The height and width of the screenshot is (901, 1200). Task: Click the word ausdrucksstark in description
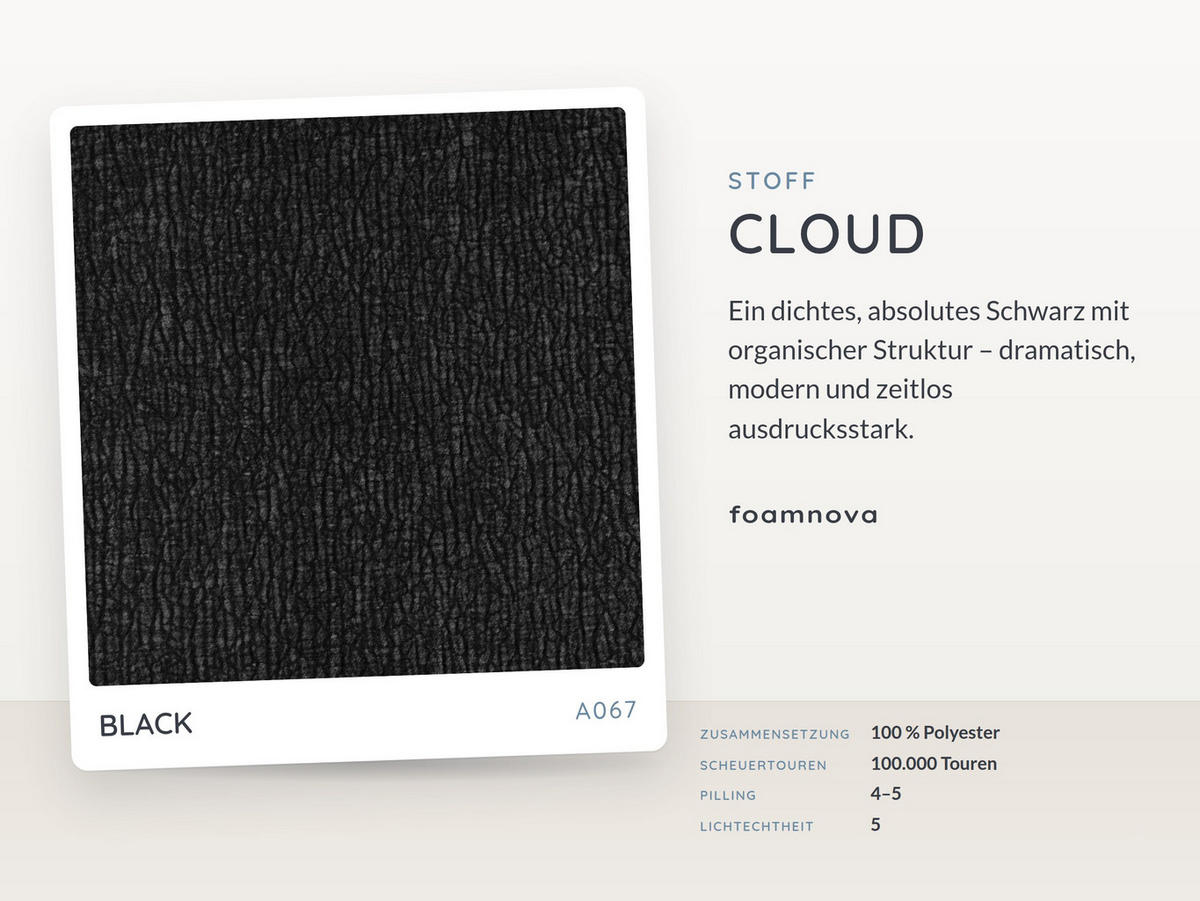tap(821, 430)
